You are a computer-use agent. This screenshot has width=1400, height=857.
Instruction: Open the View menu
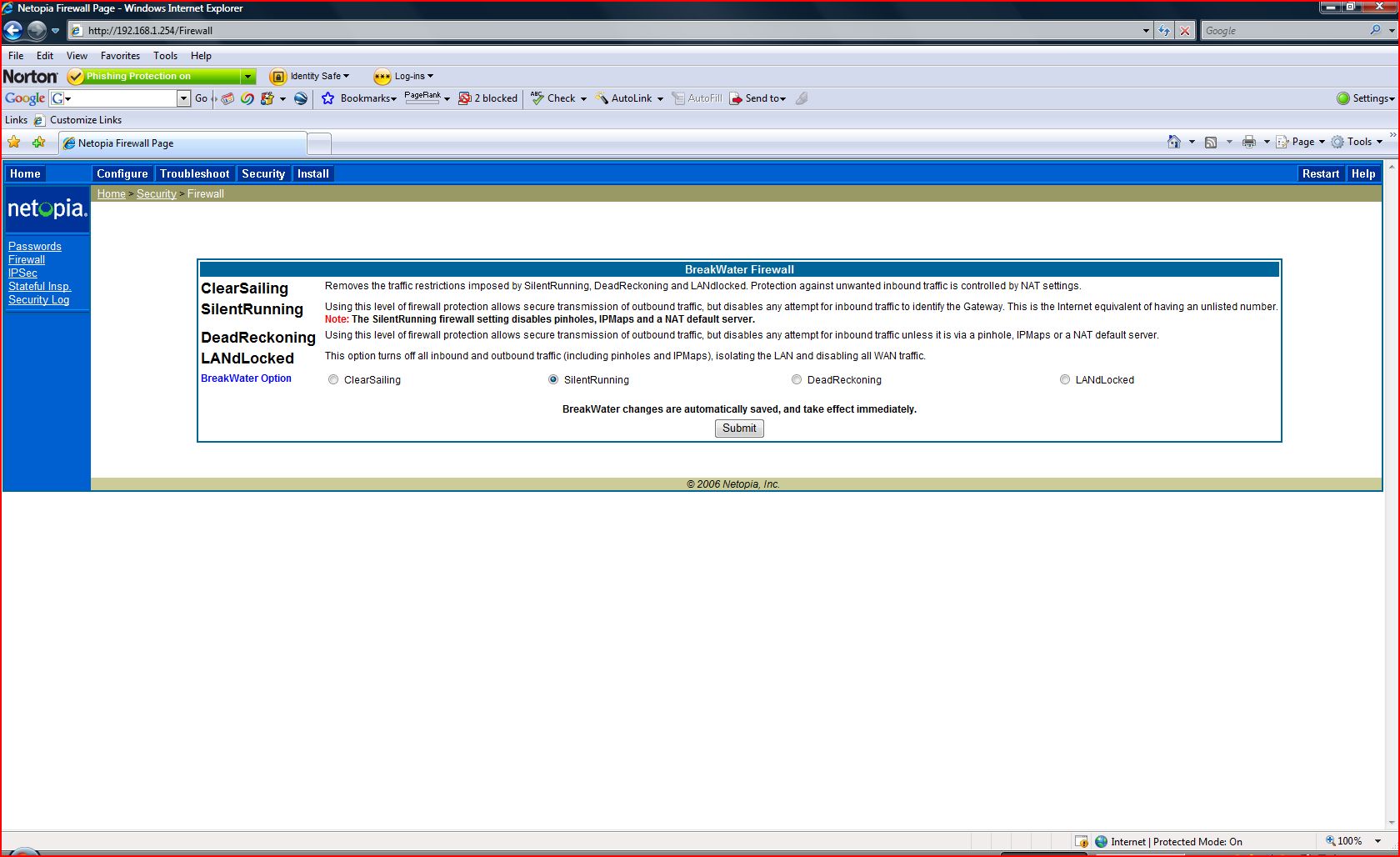(77, 56)
